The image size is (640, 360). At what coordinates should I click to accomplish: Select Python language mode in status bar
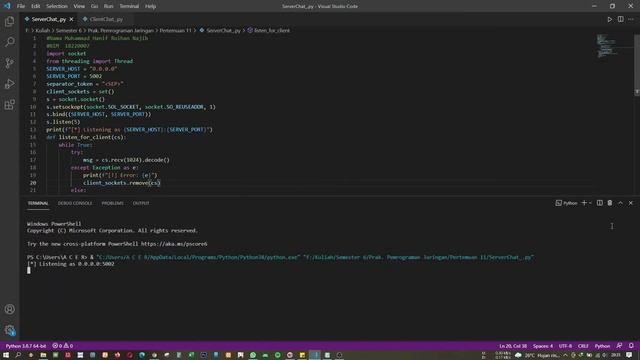(602, 346)
